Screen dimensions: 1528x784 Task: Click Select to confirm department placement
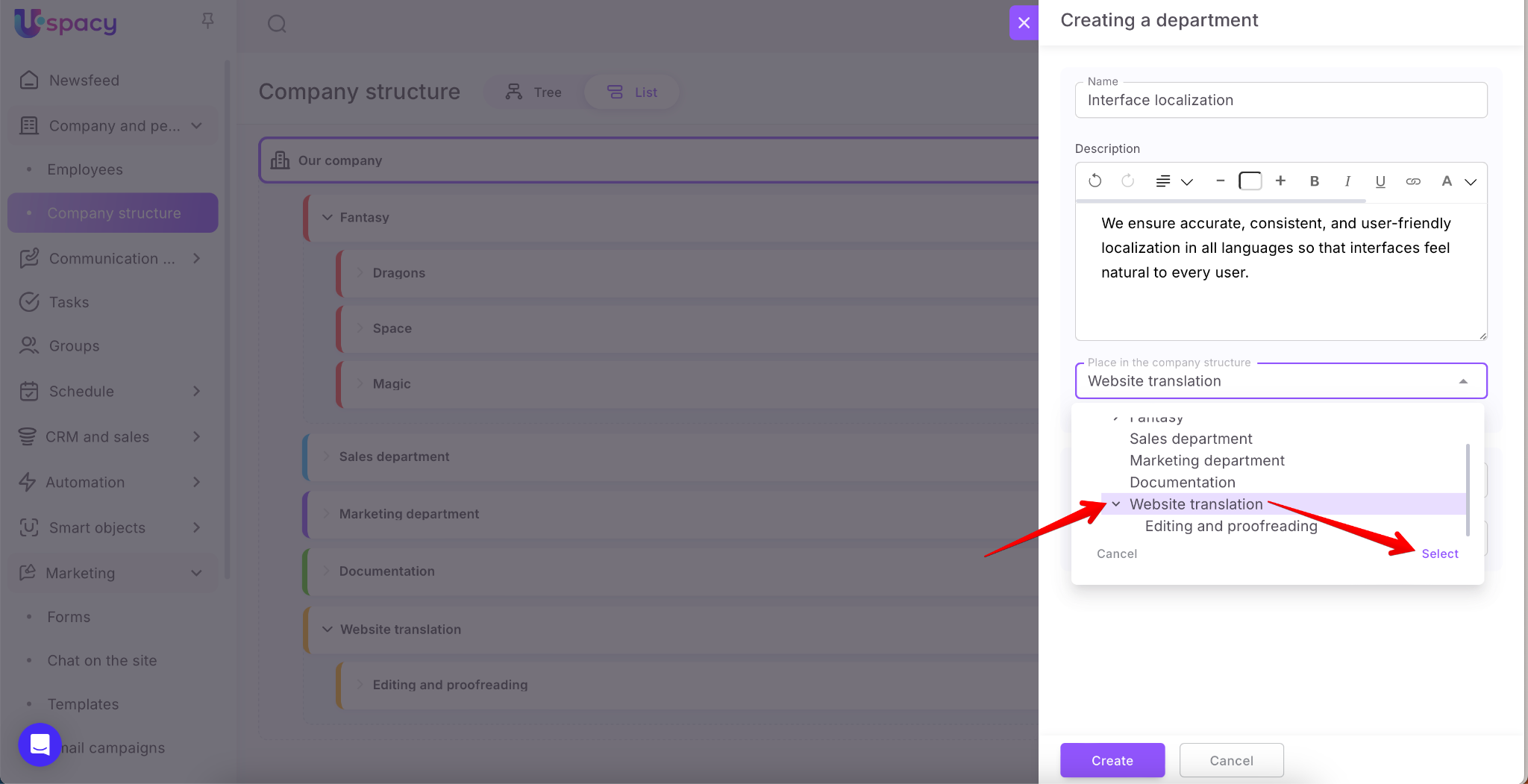[1439, 553]
